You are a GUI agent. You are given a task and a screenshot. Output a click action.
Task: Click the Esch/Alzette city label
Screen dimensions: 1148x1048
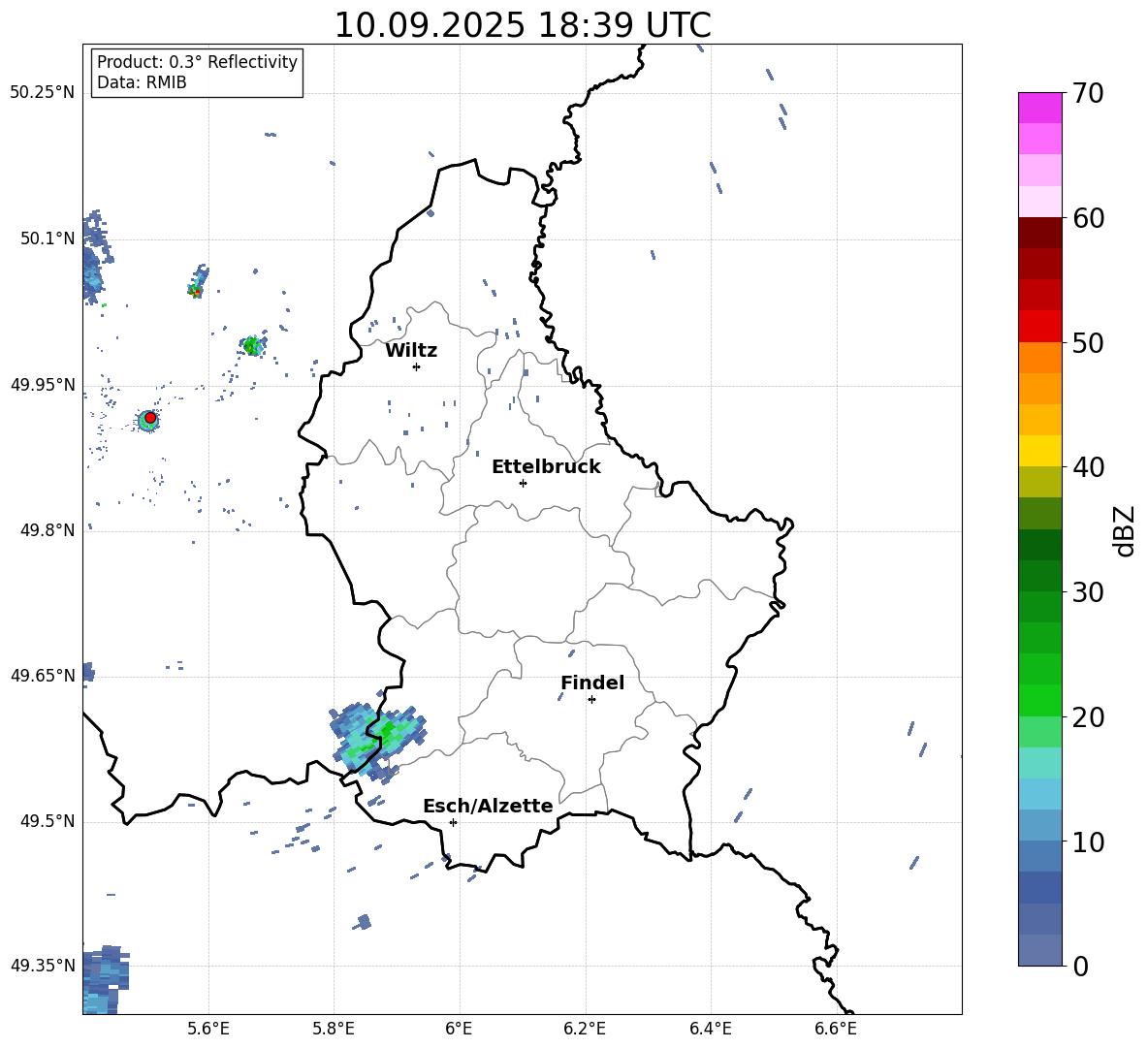coord(488,807)
